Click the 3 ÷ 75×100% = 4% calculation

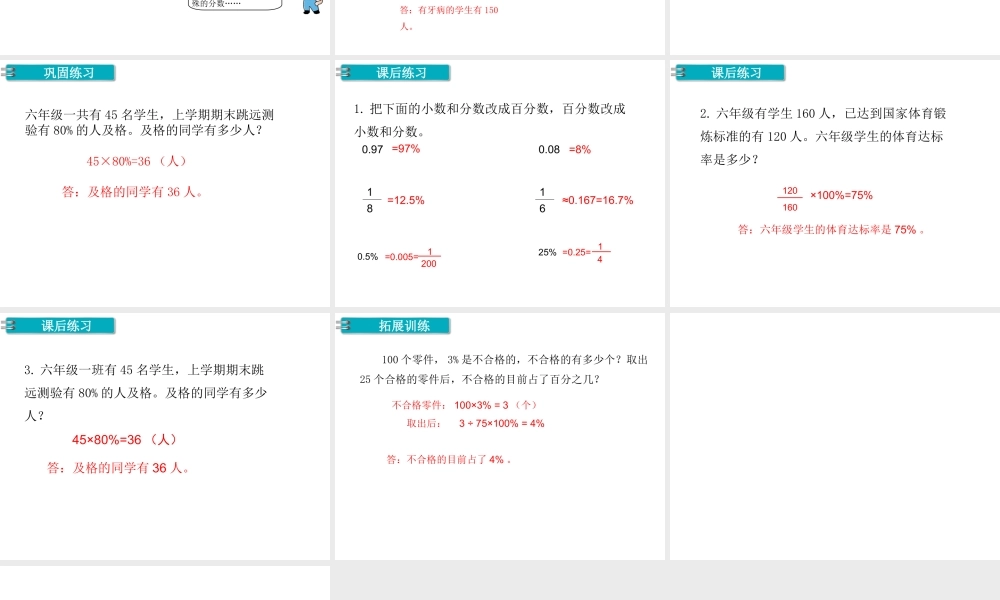(500, 423)
